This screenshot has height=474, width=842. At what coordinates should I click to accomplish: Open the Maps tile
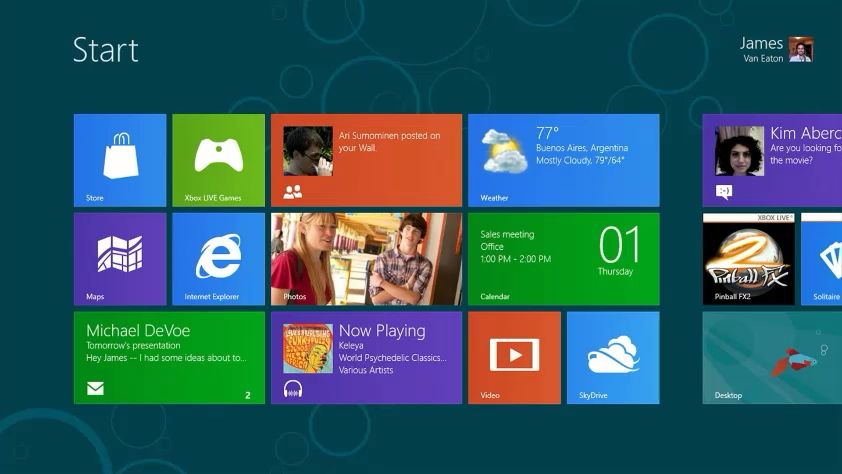click(120, 259)
